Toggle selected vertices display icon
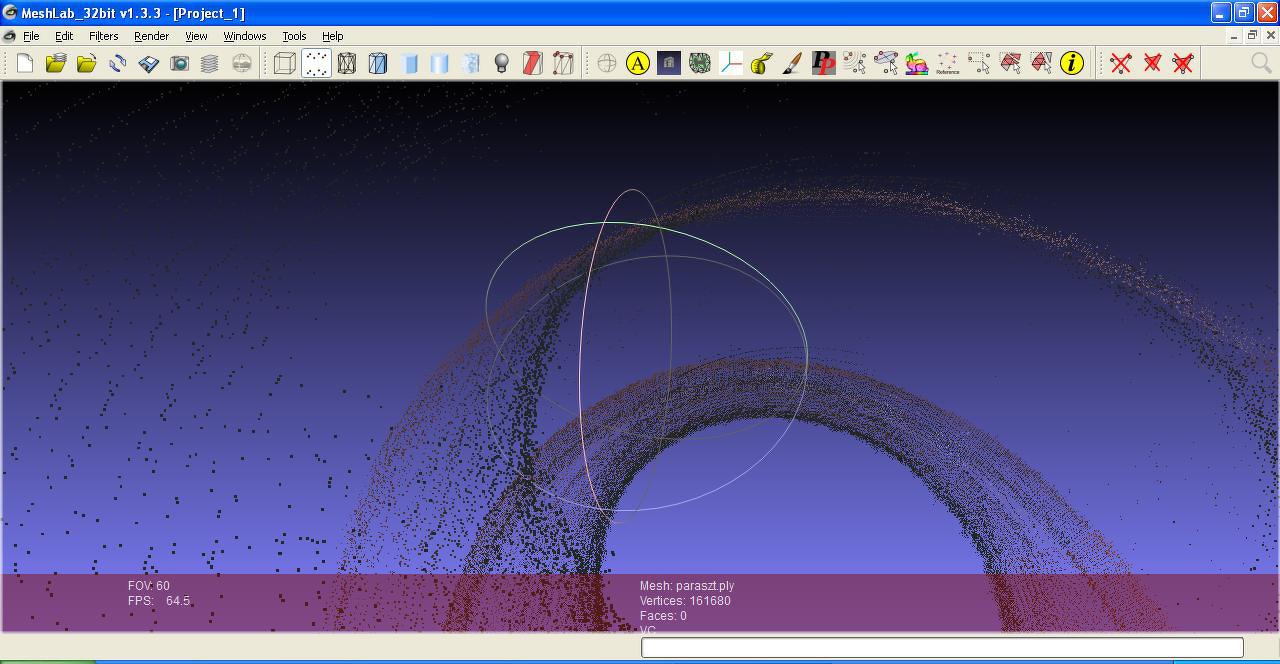Image resolution: width=1280 pixels, height=664 pixels. tap(564, 63)
